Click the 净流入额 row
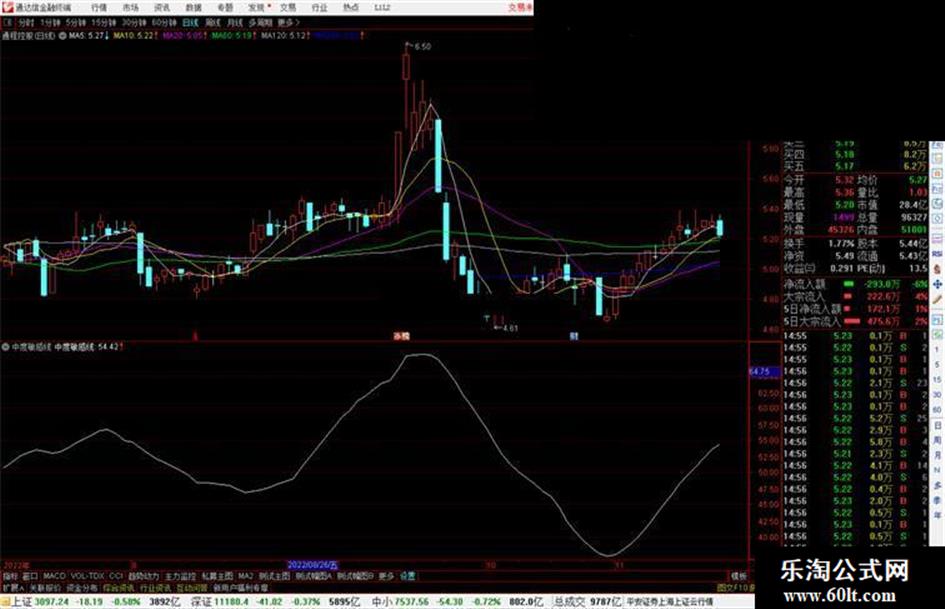Screen dimensions: 945x609 855,284
